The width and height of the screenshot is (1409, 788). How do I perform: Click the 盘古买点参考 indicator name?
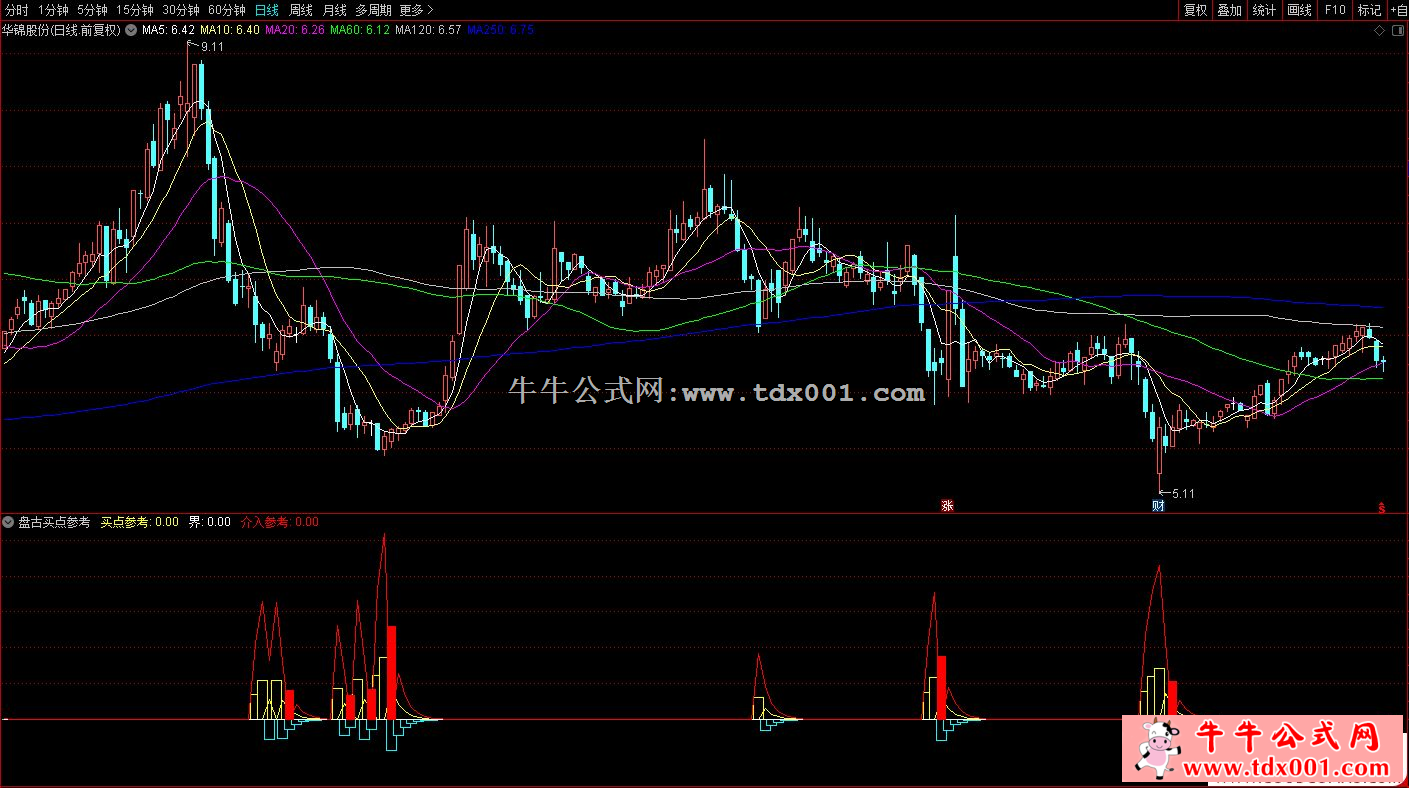pos(54,522)
